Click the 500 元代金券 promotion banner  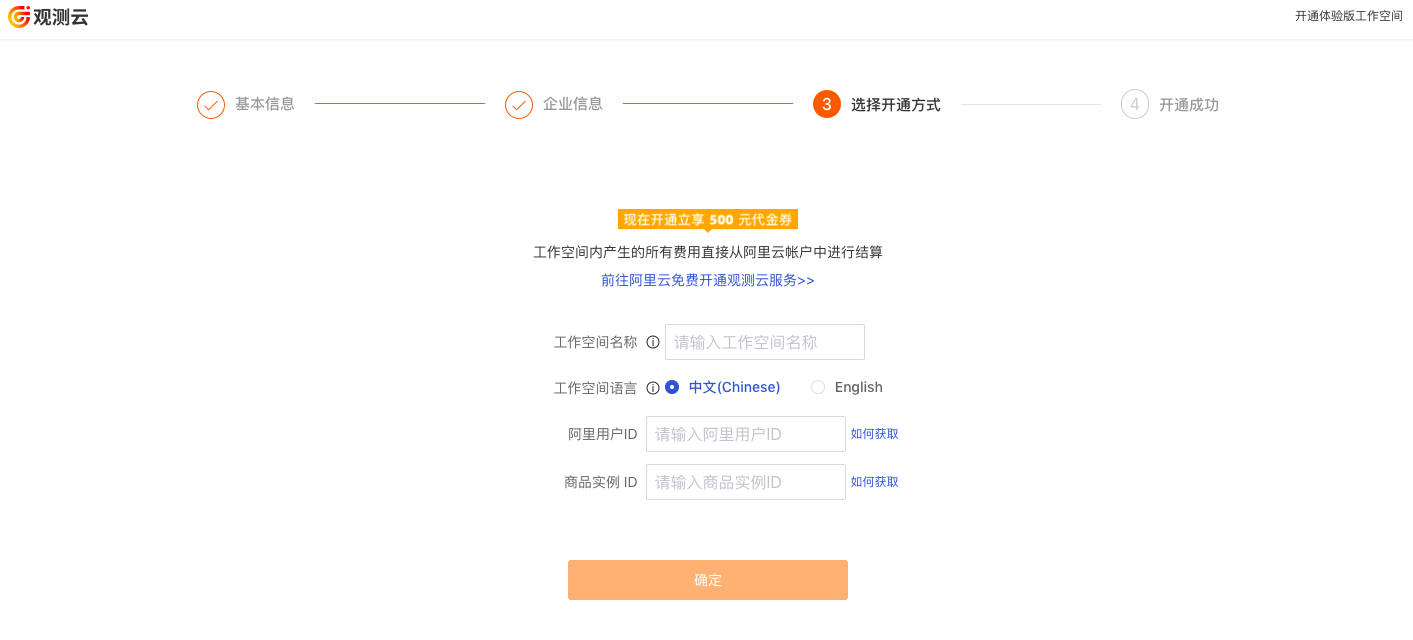tap(708, 220)
